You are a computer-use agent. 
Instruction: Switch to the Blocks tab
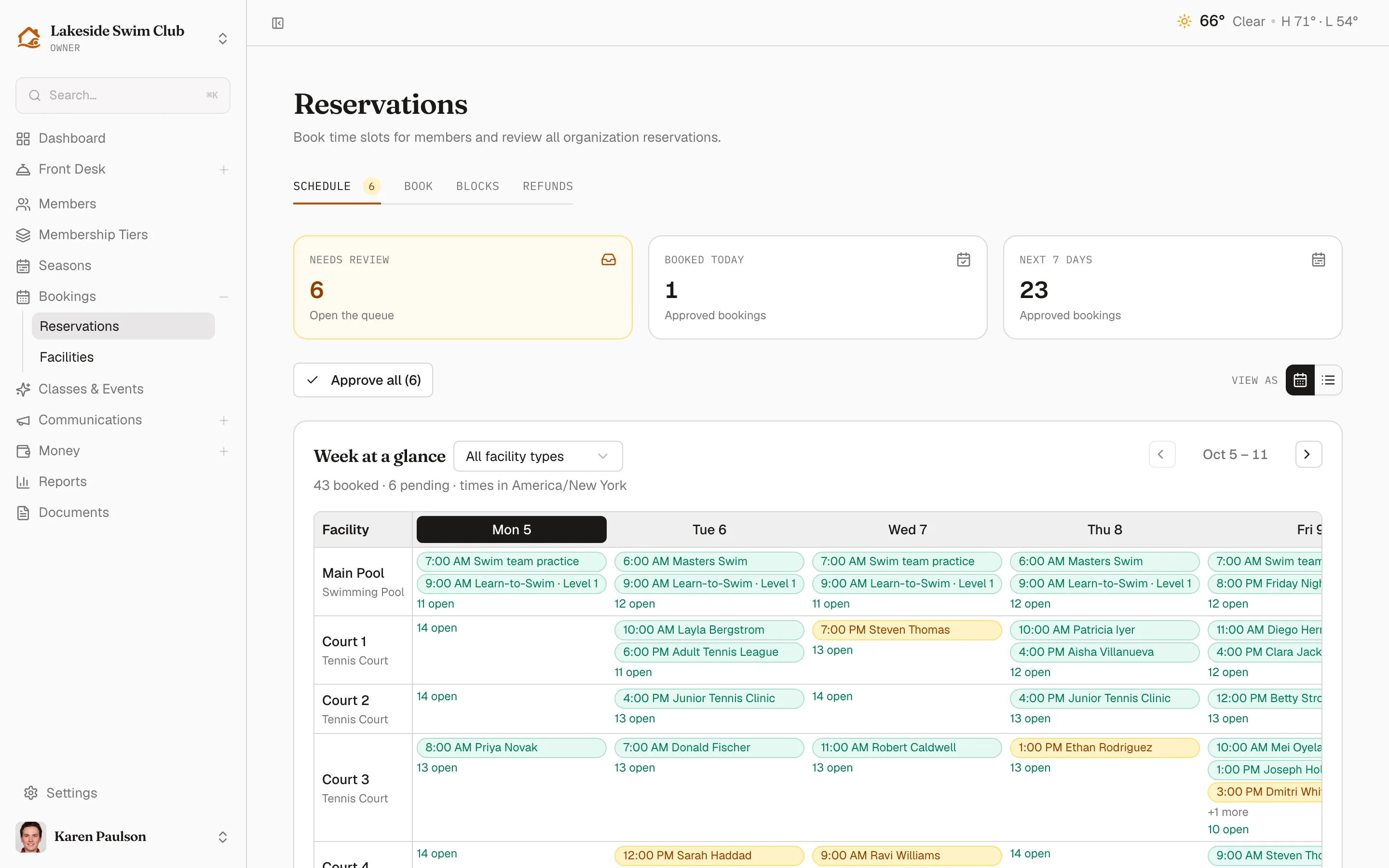point(477,186)
